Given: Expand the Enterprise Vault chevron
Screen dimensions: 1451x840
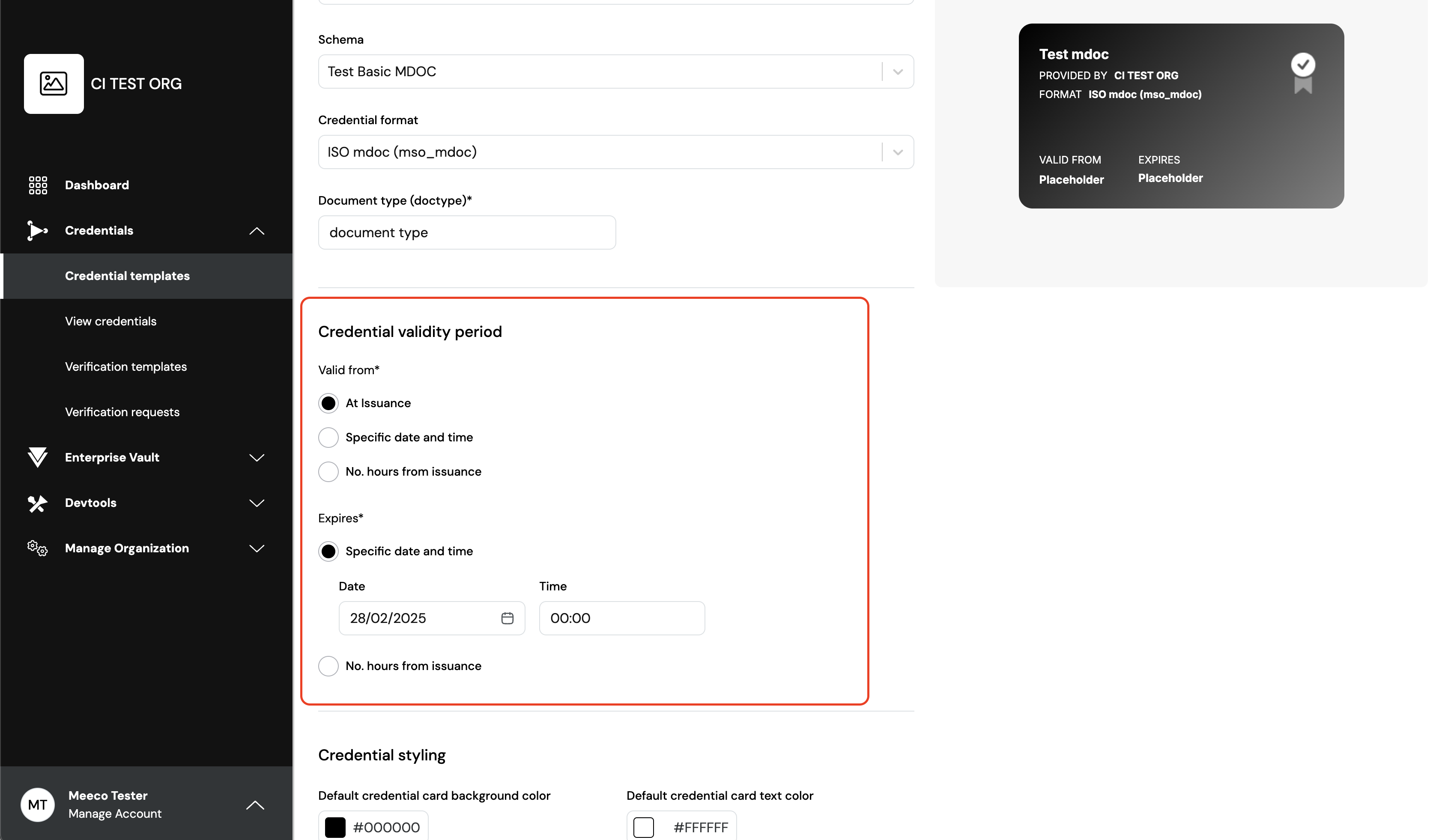Looking at the screenshot, I should (257, 458).
